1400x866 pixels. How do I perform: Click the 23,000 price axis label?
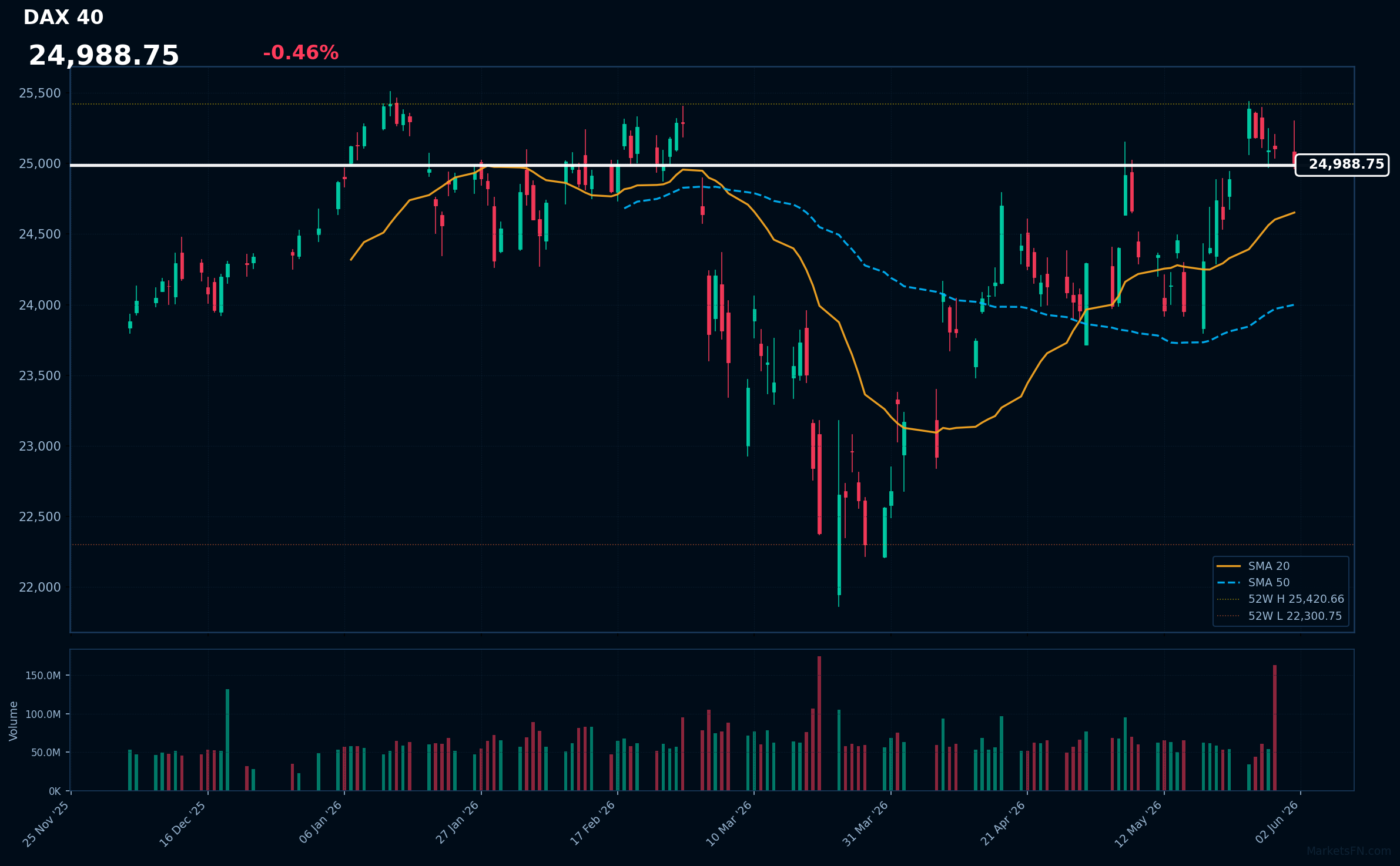coord(40,447)
